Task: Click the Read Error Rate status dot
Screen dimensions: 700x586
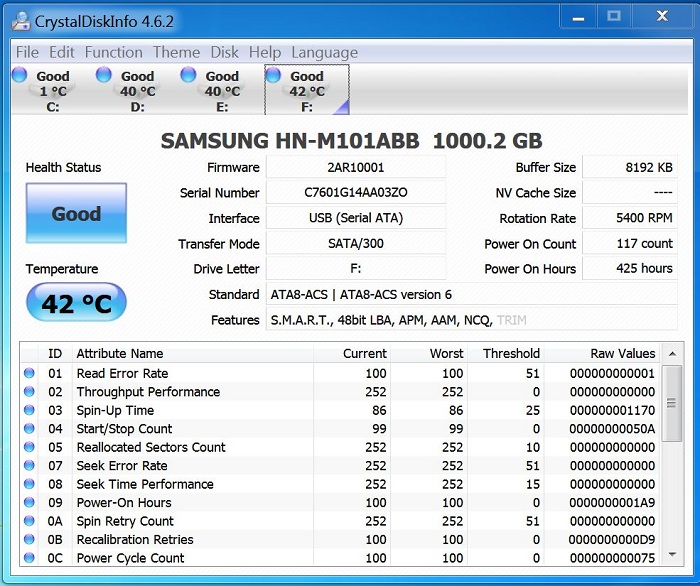Action: pos(29,374)
